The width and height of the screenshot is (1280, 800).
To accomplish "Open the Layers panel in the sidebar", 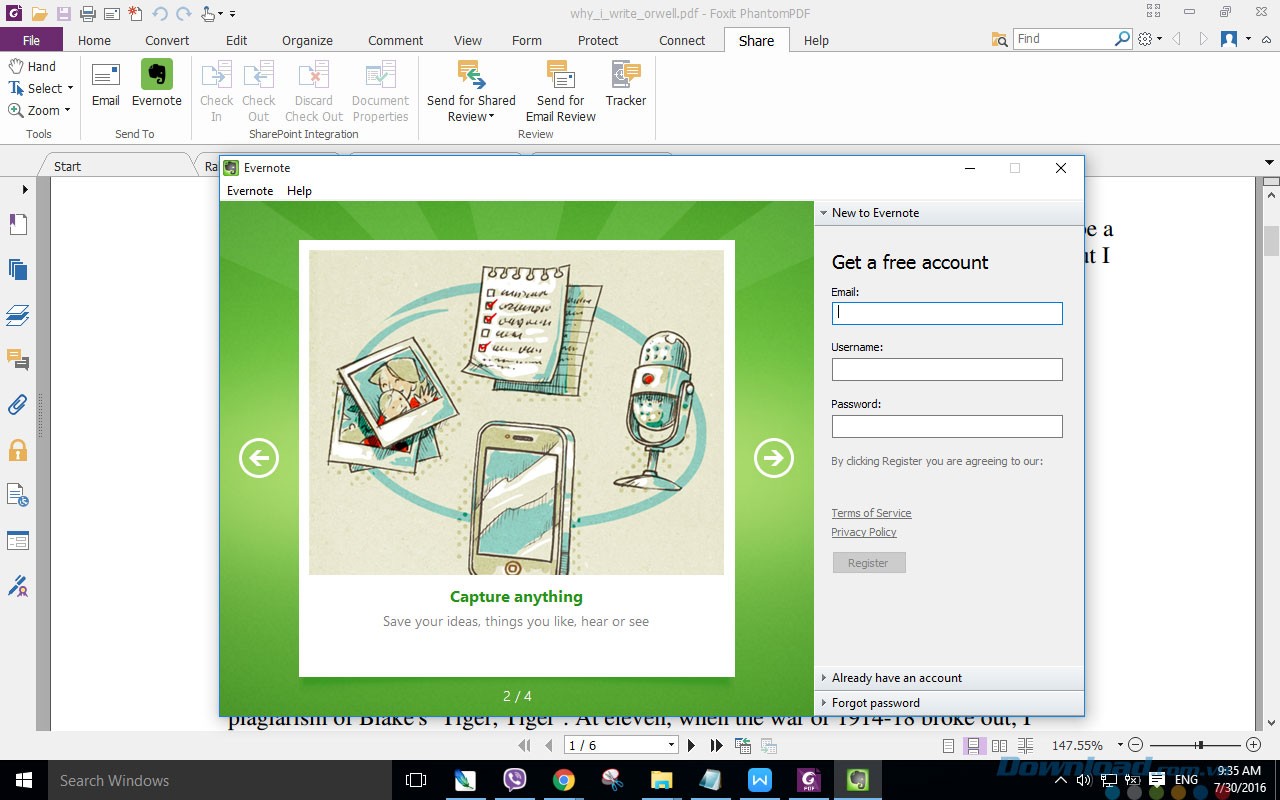I will tap(17, 315).
